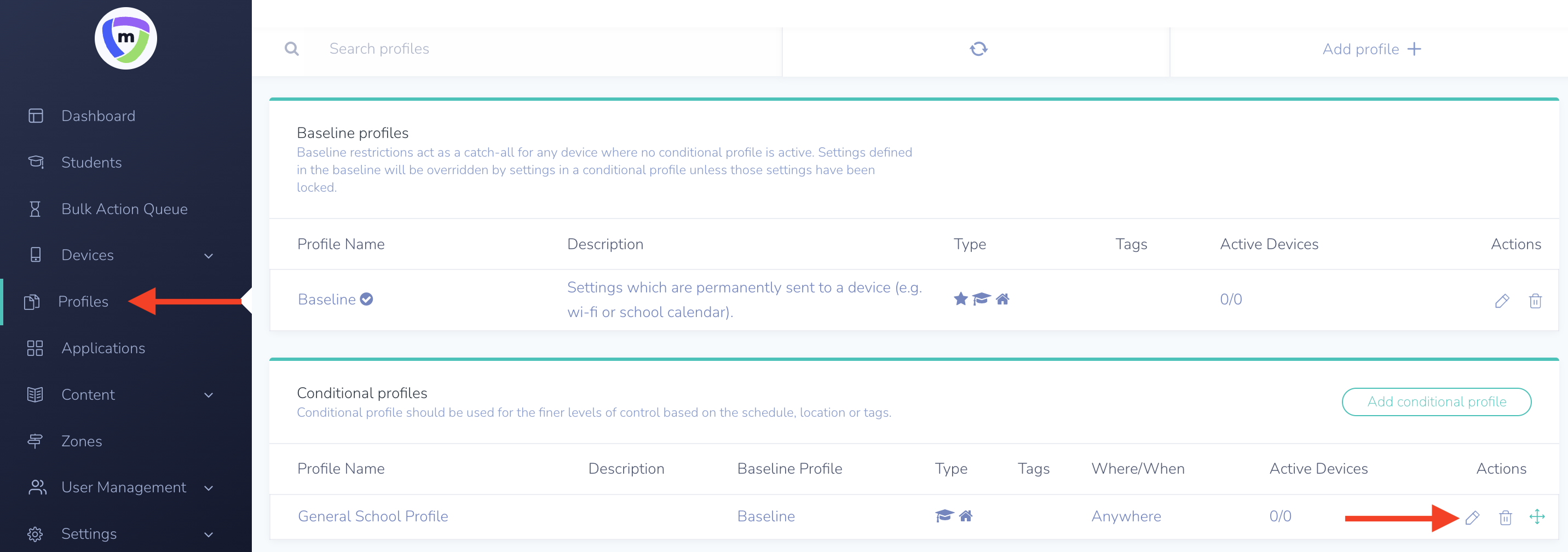
Task: Click the Baseline link in conditional profiles row
Action: coord(766,516)
